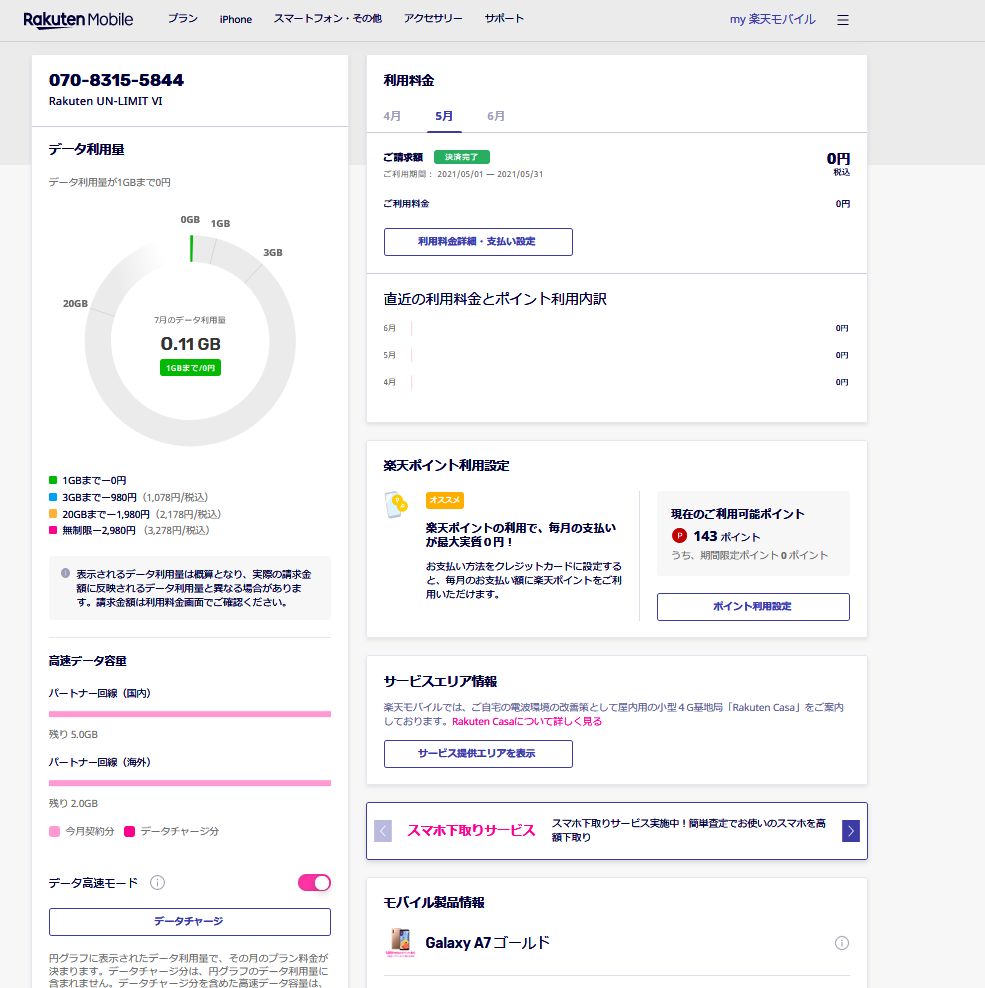This screenshot has width=985, height=988.
Task: Open the アクセサリー menu
Action: point(433,19)
